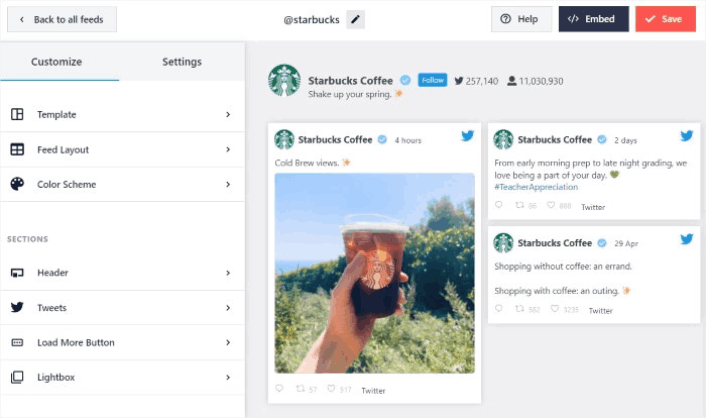Viewport: 706px width, 418px height.
Task: Click the Load More Button icon
Action: tap(17, 342)
